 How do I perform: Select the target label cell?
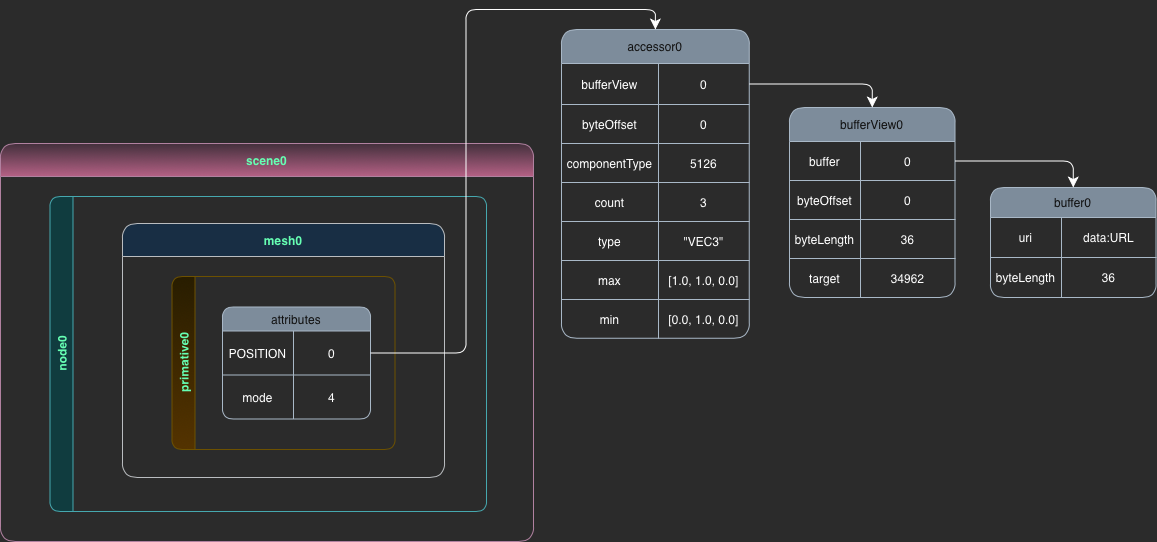tap(824, 279)
